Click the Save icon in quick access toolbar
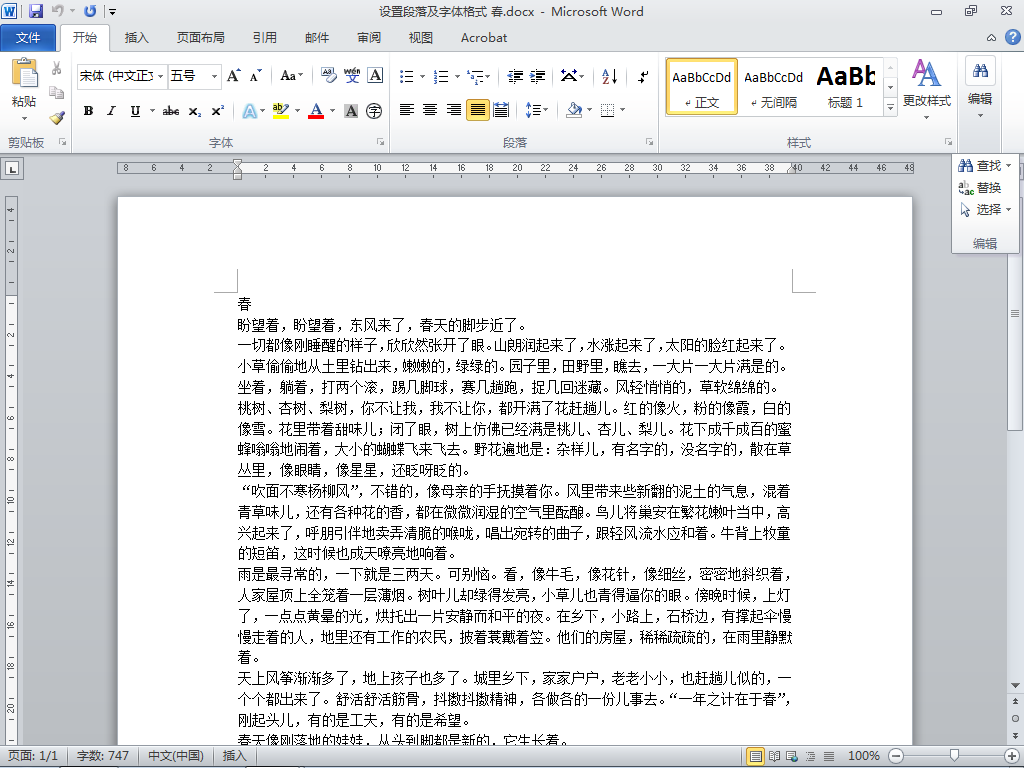 [x=35, y=11]
